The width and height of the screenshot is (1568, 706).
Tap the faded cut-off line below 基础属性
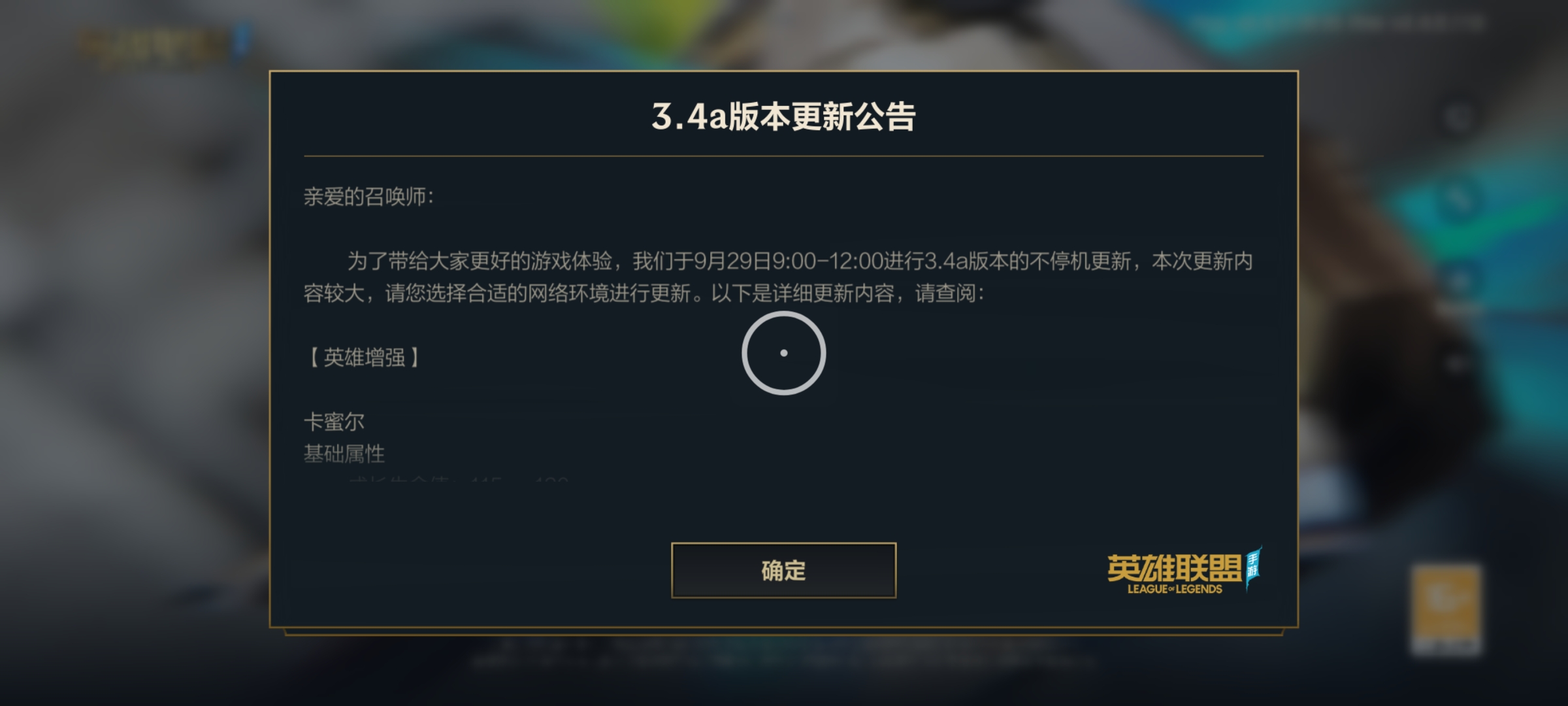coord(457,480)
